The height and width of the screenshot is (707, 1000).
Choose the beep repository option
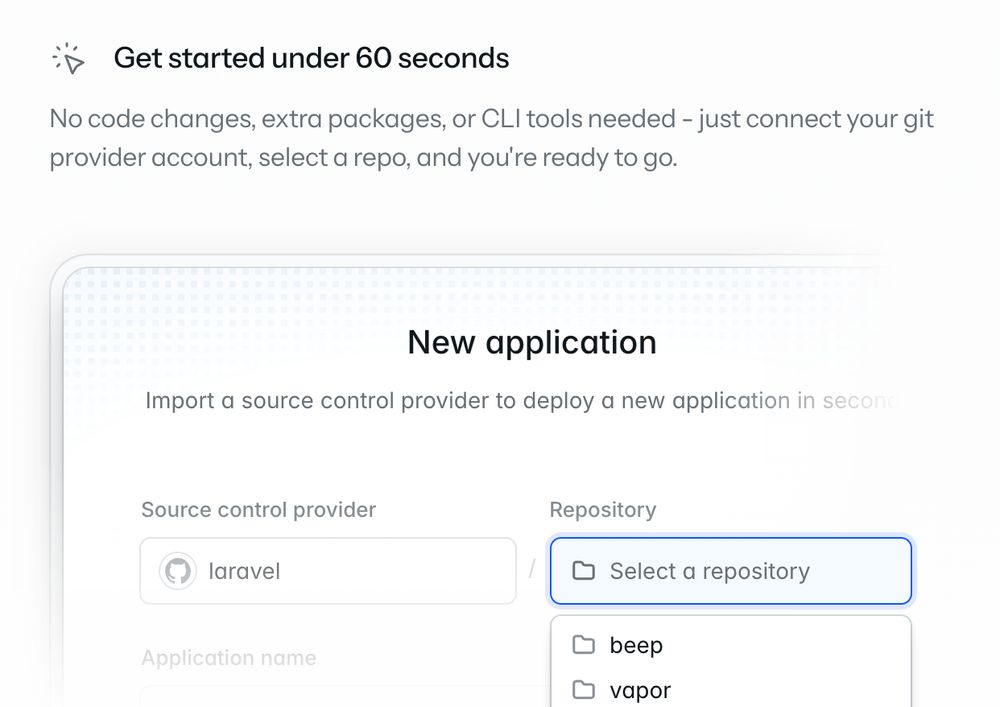731,645
